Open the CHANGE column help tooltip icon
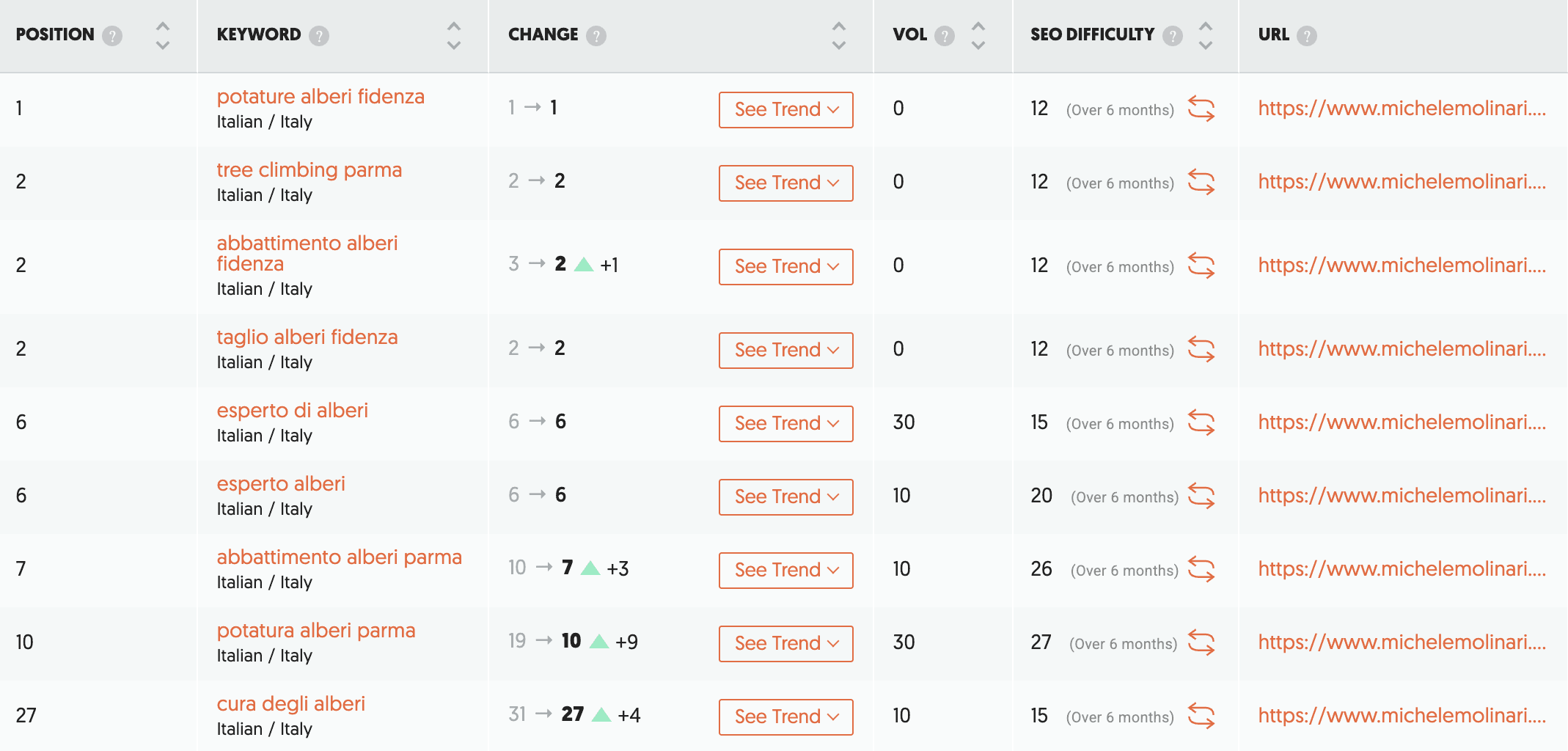 [596, 35]
